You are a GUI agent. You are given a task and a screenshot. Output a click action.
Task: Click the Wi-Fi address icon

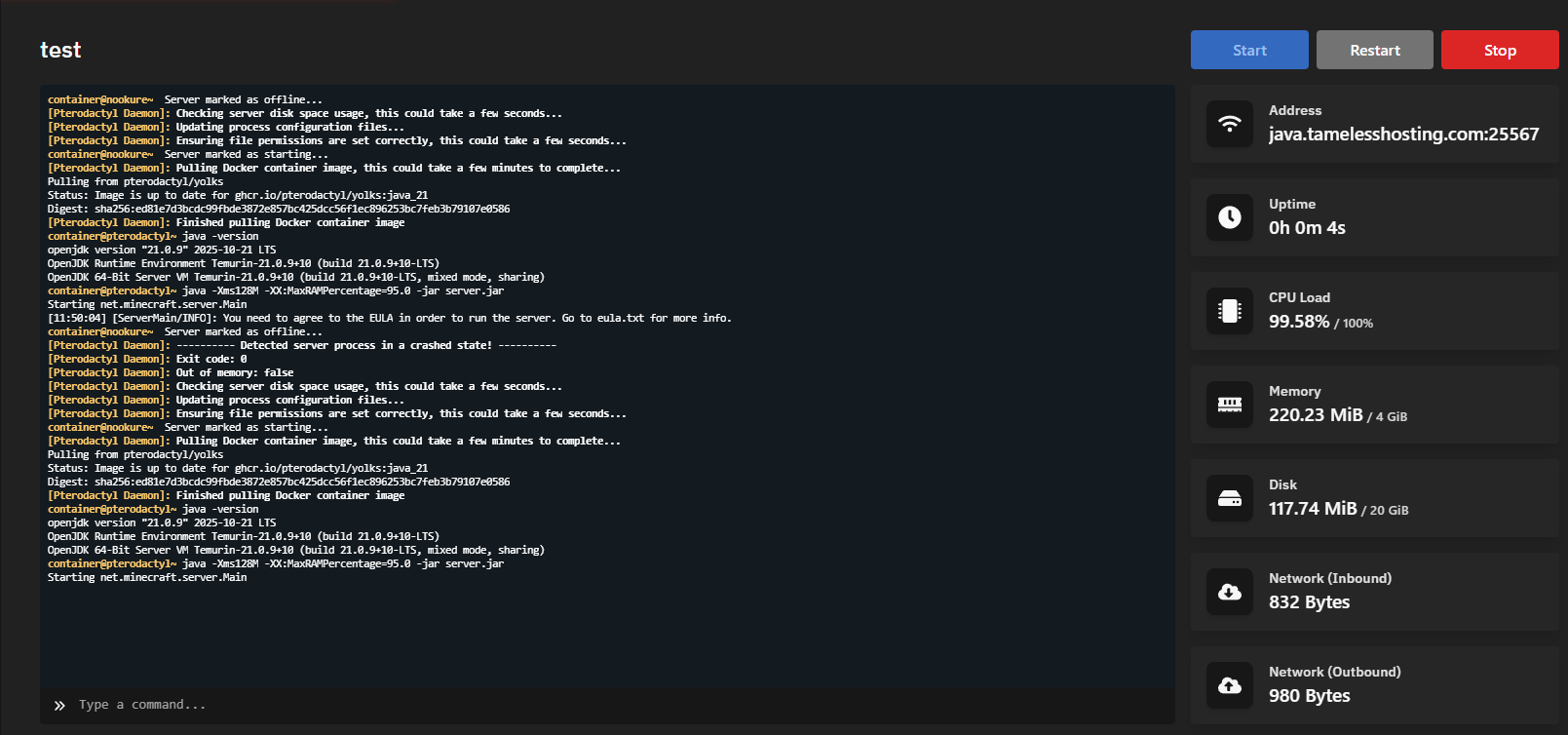(1230, 124)
